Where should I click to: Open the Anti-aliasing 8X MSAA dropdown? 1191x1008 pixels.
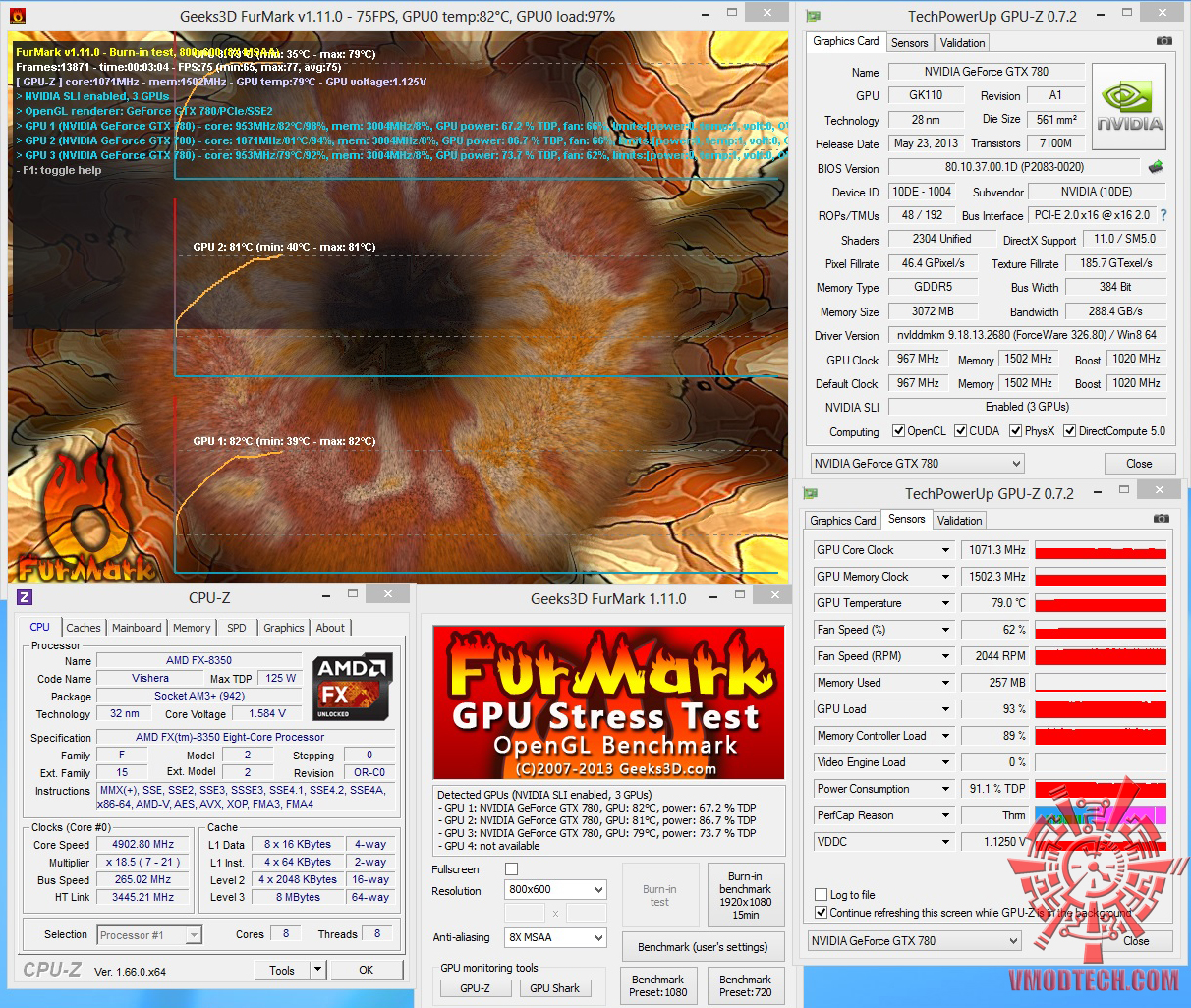click(x=556, y=938)
